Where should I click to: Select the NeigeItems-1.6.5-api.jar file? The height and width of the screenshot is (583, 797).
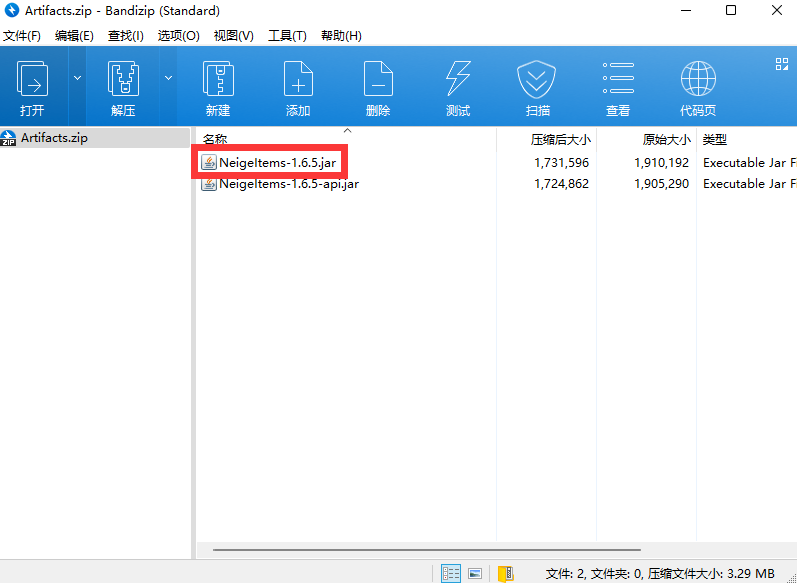pos(289,183)
